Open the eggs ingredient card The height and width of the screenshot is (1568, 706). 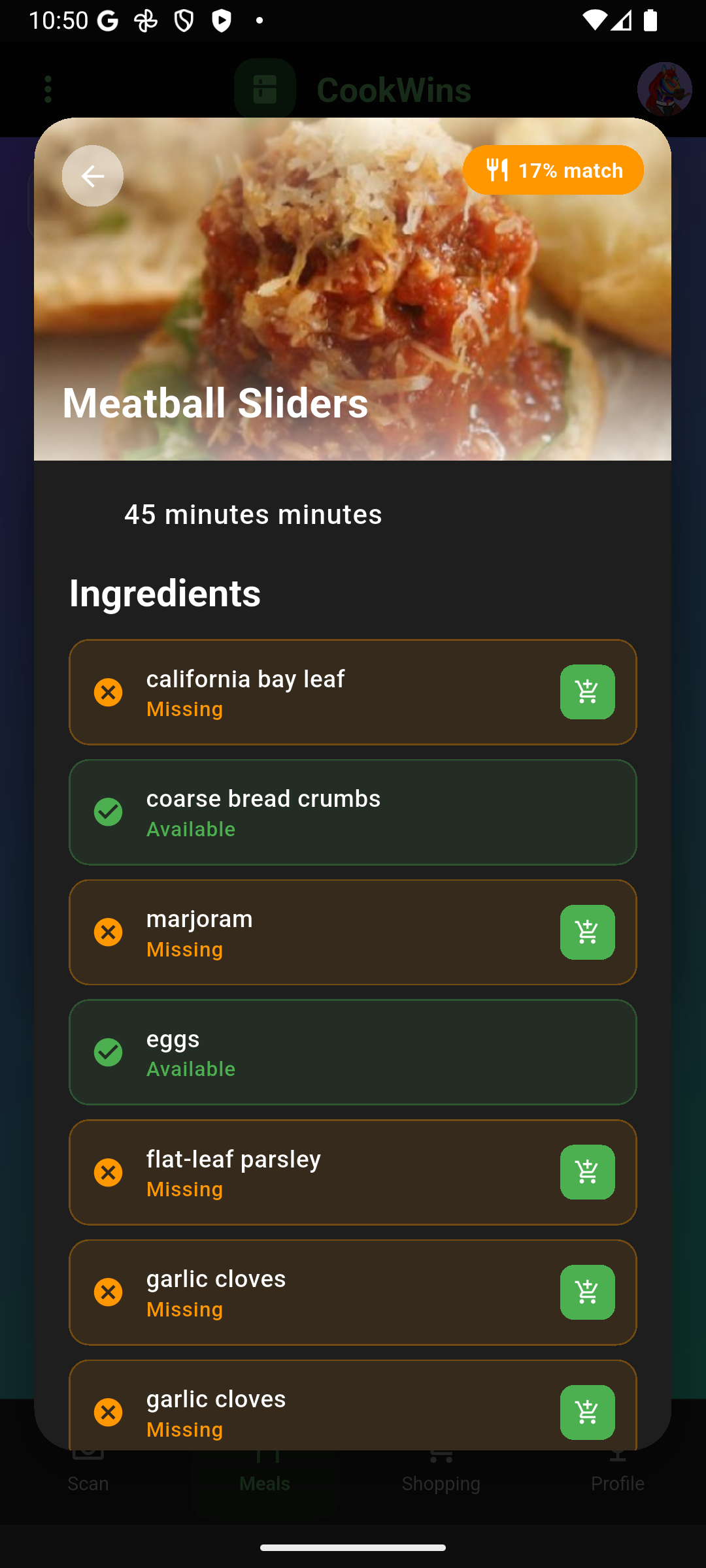click(x=353, y=1052)
